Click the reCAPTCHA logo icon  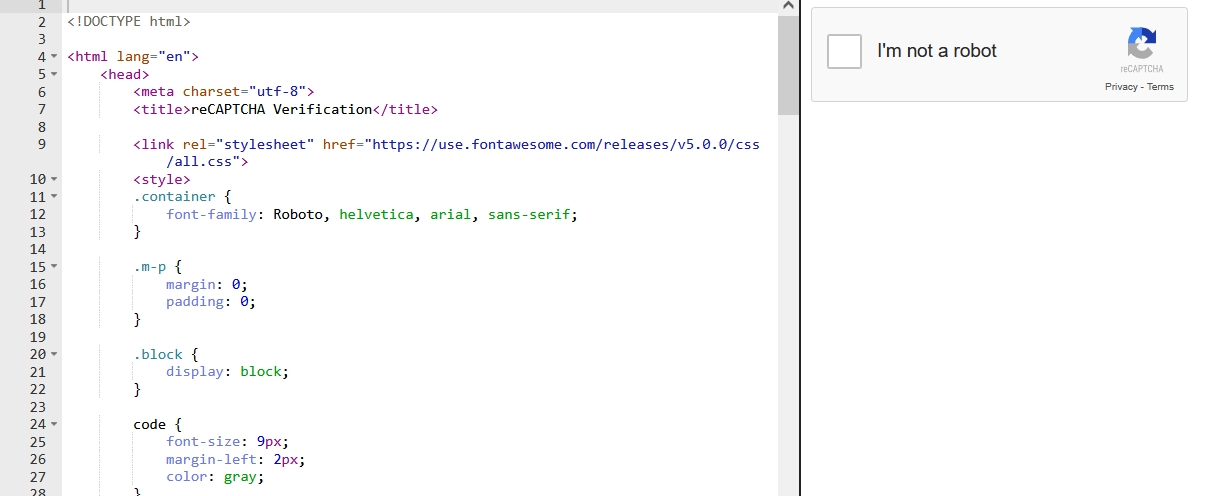(x=1141, y=44)
